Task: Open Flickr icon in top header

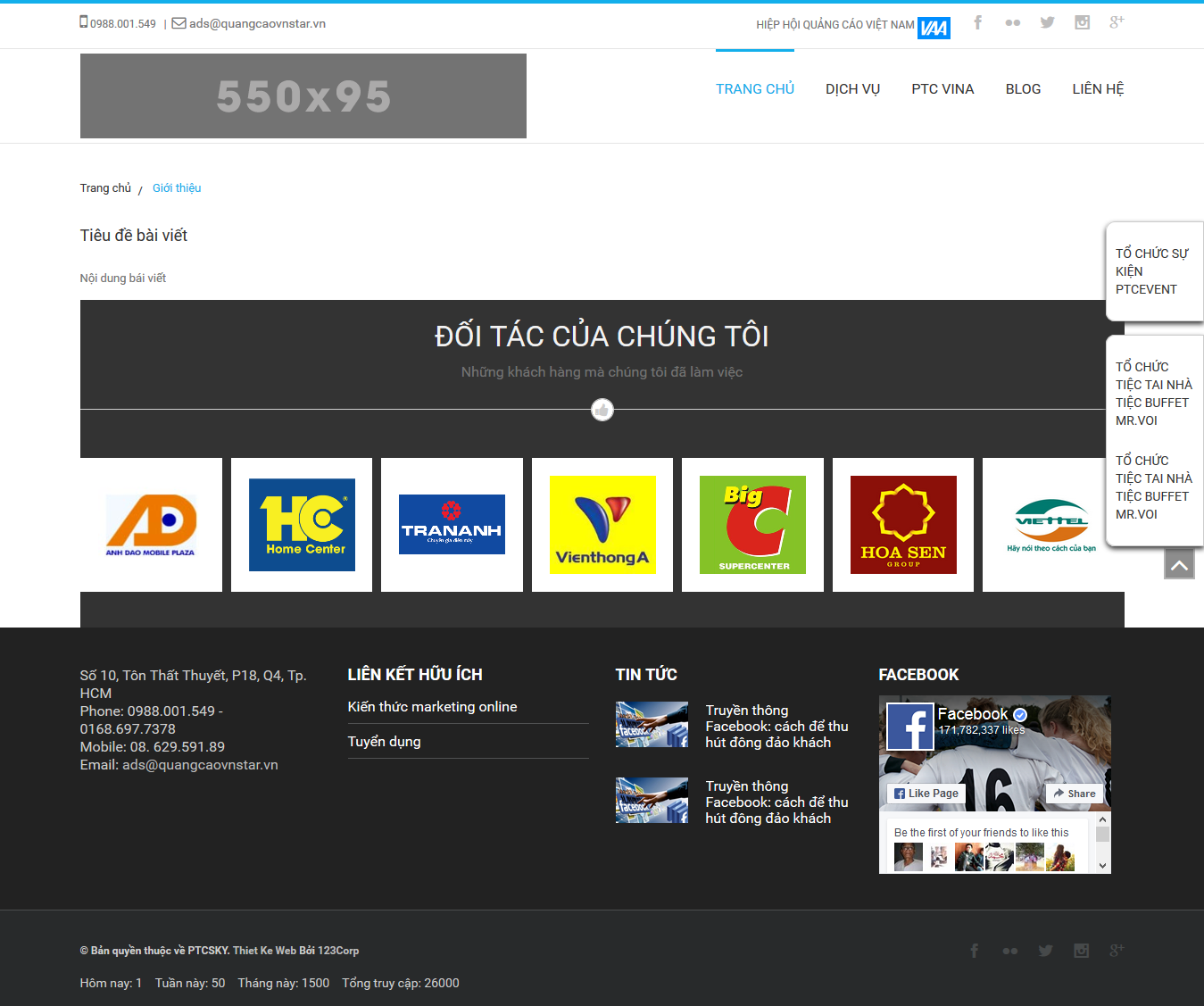Action: 1012,23
